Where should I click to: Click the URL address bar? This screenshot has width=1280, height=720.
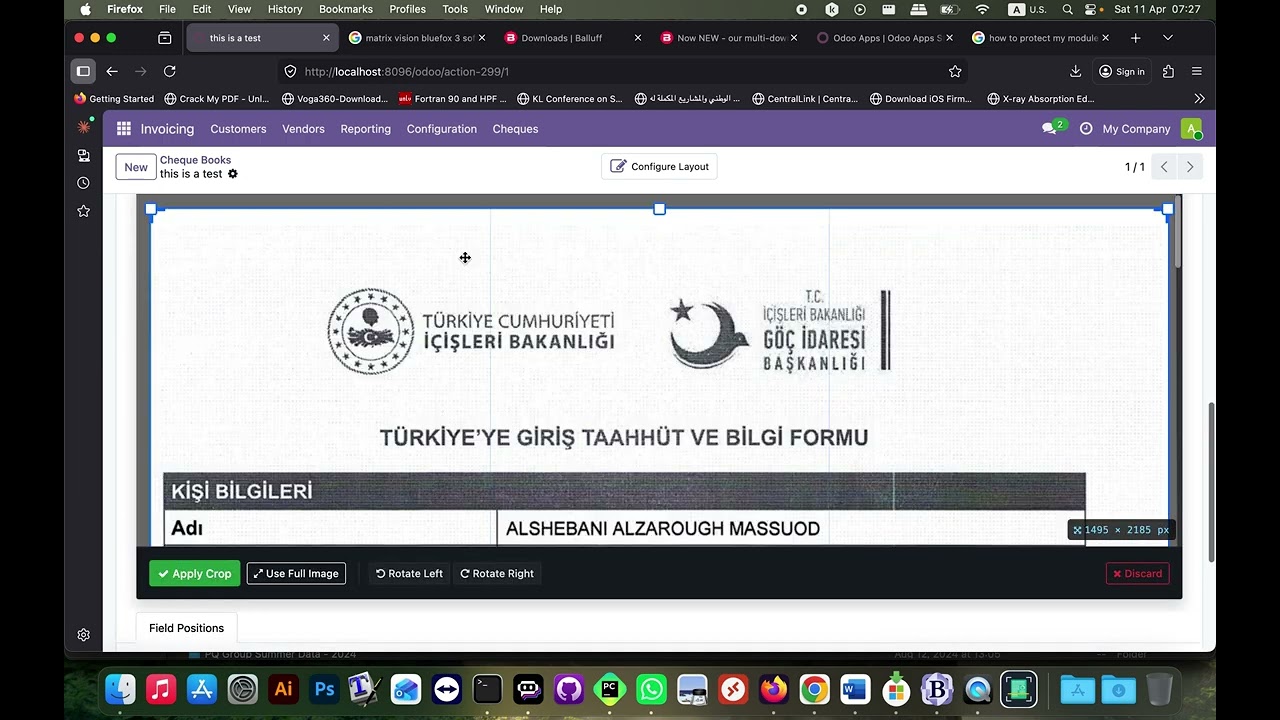tap(620, 71)
